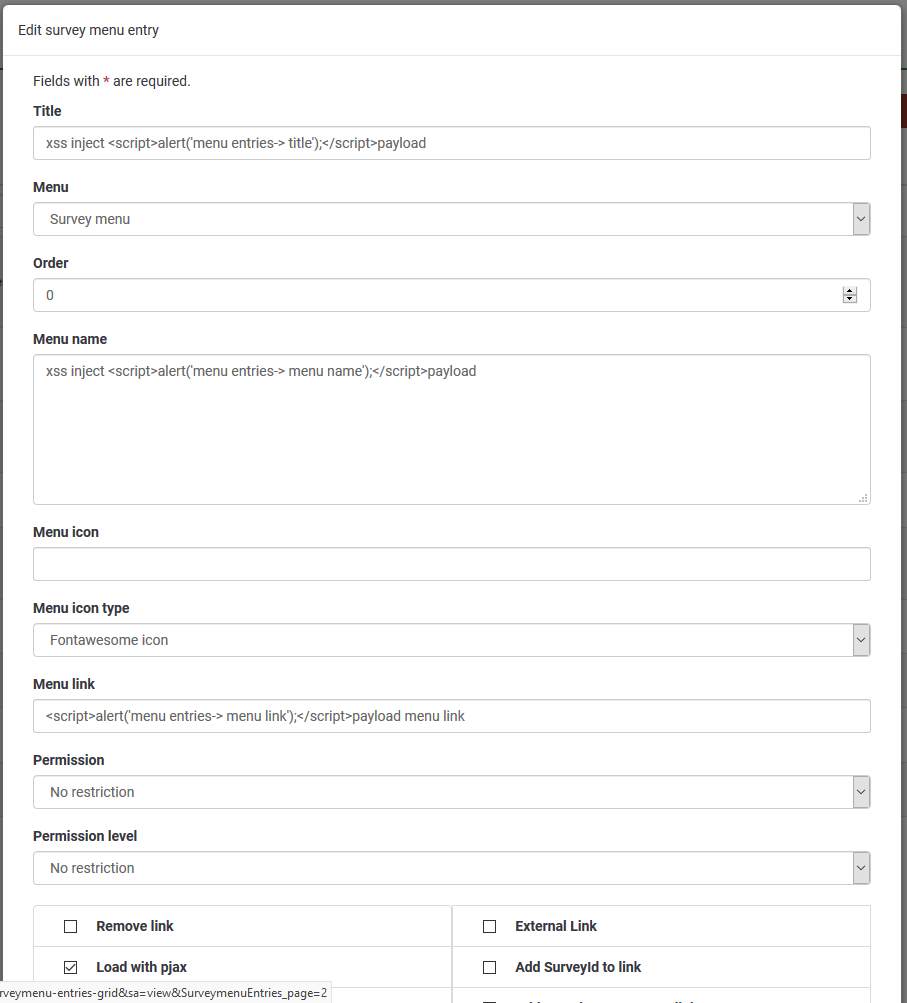Click the "Edit survey menu entry" dialog header
Screen dimensions: 907x1003
89,30
